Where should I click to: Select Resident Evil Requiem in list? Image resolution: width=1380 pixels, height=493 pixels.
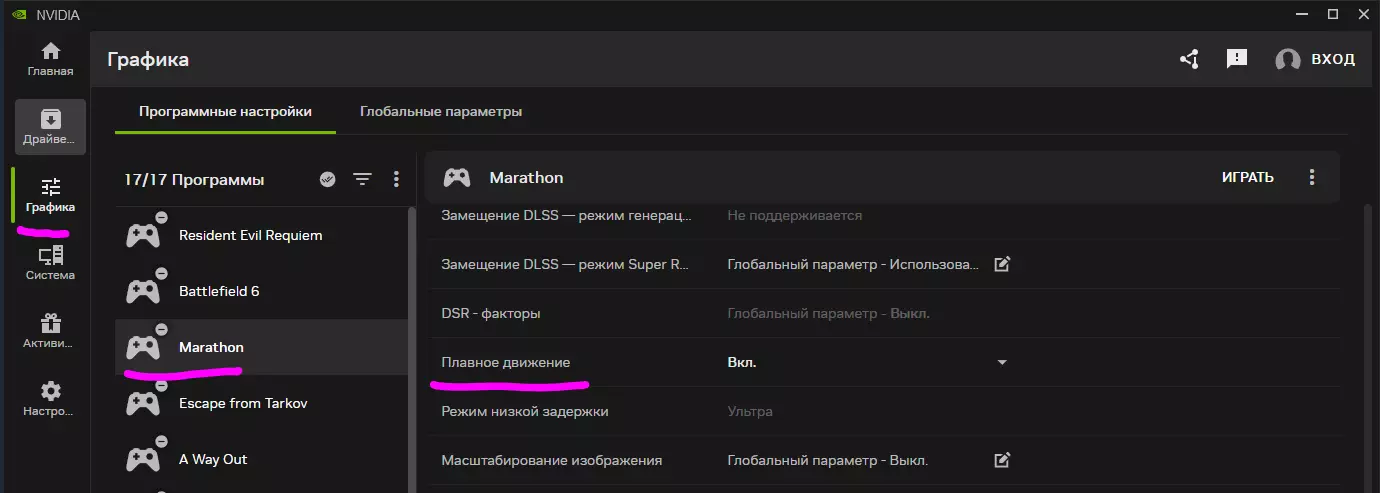click(x=261, y=235)
